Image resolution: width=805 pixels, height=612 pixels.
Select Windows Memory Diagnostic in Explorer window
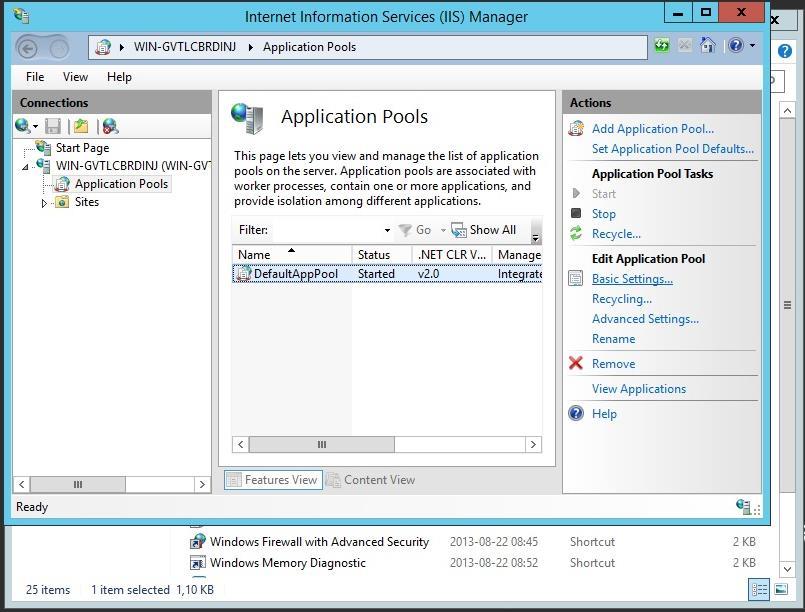tap(288, 563)
